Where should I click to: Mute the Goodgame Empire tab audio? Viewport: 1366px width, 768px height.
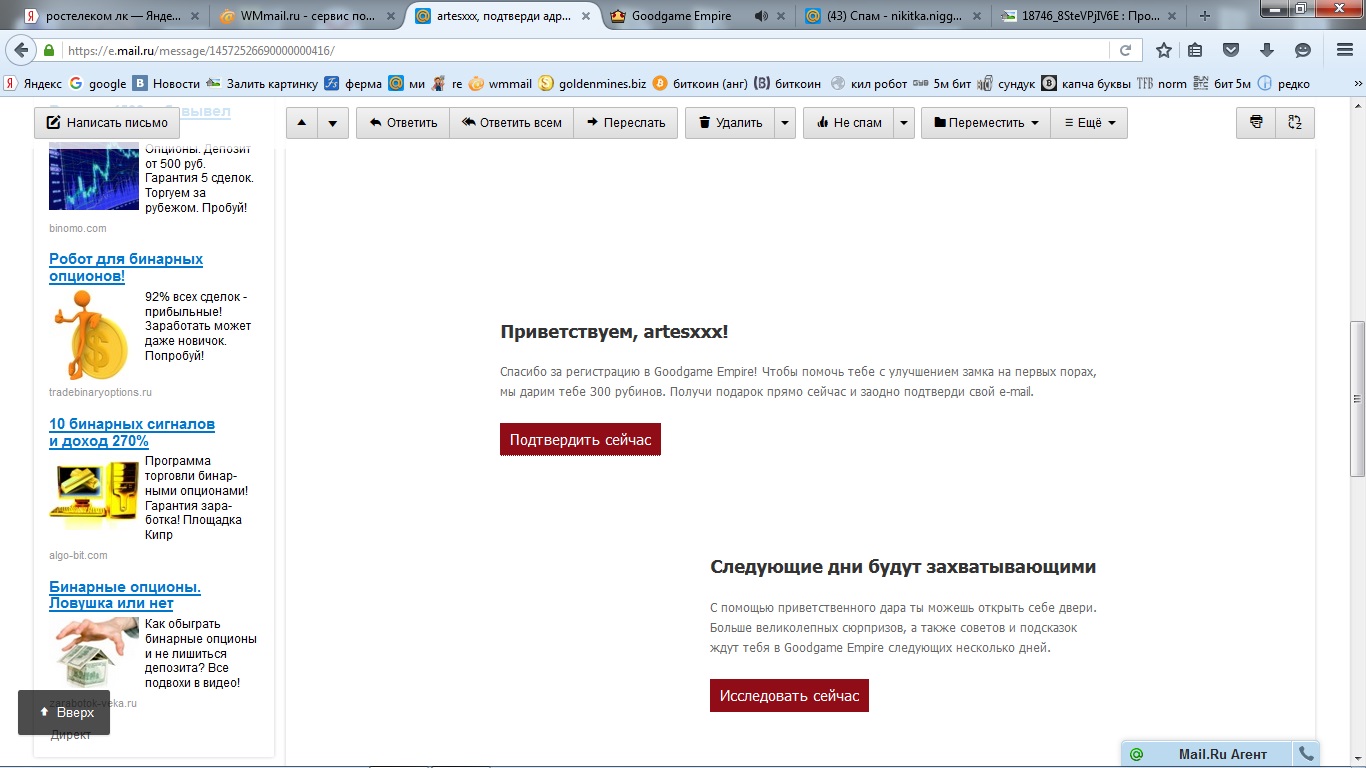[x=762, y=16]
